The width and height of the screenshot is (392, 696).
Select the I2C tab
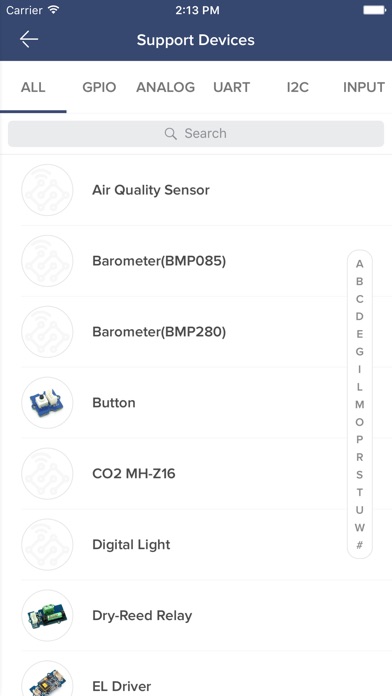[297, 87]
